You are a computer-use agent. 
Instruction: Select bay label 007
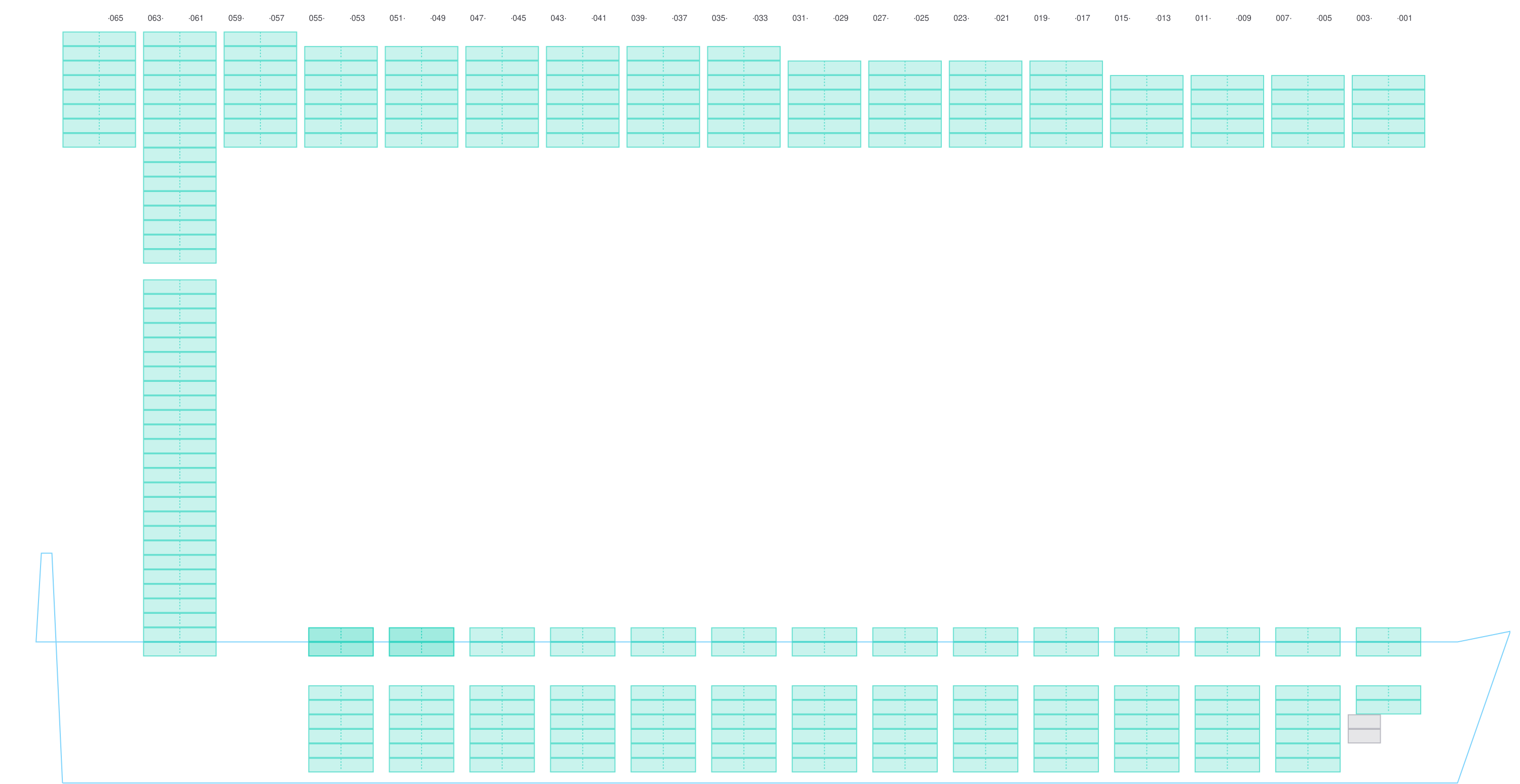[x=1283, y=18]
